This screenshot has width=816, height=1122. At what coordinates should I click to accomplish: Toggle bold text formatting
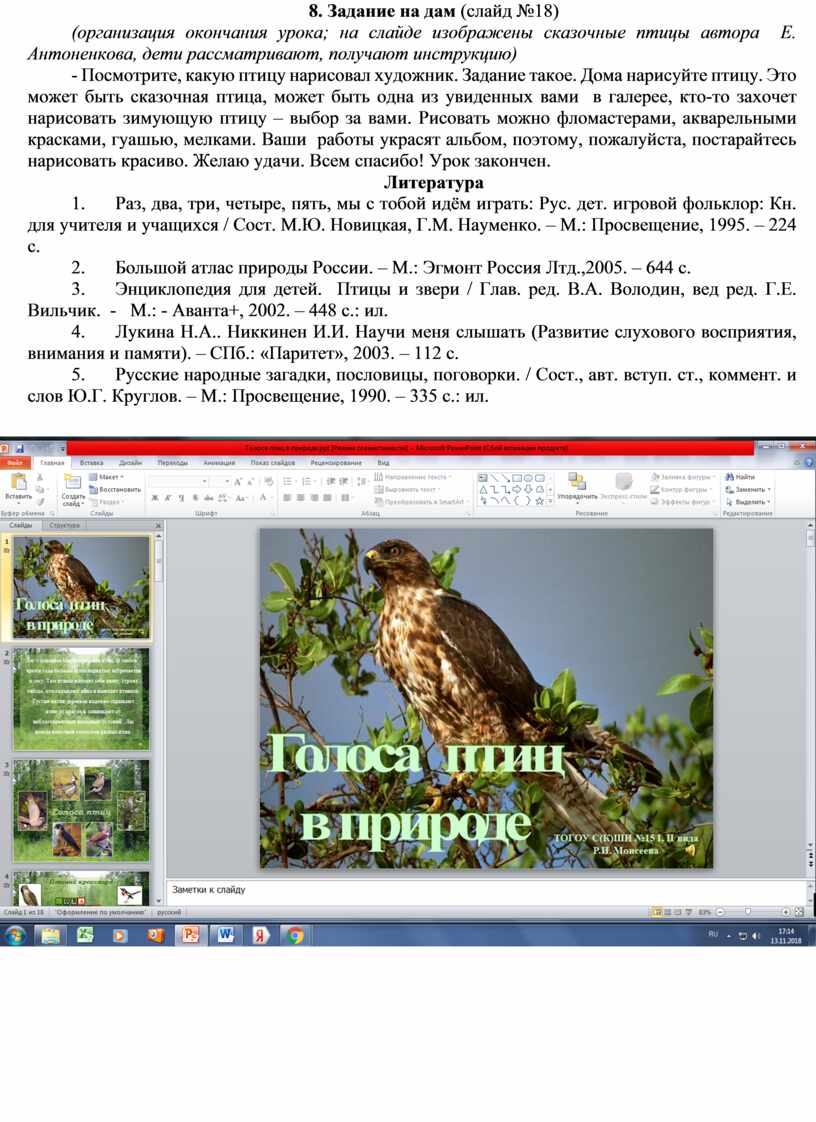pyautogui.click(x=154, y=497)
